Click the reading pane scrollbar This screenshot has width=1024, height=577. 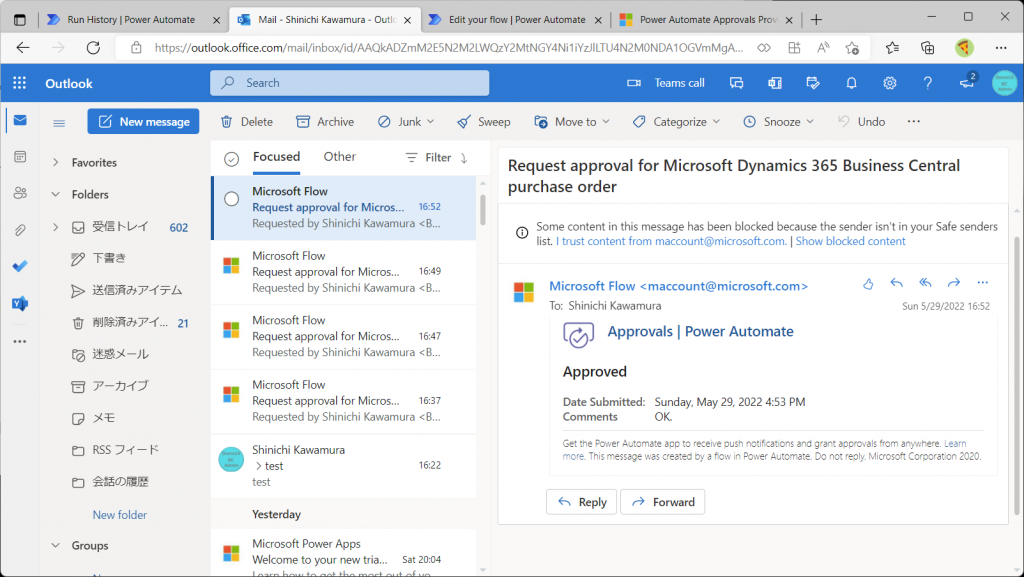pyautogui.click(x=1016, y=375)
